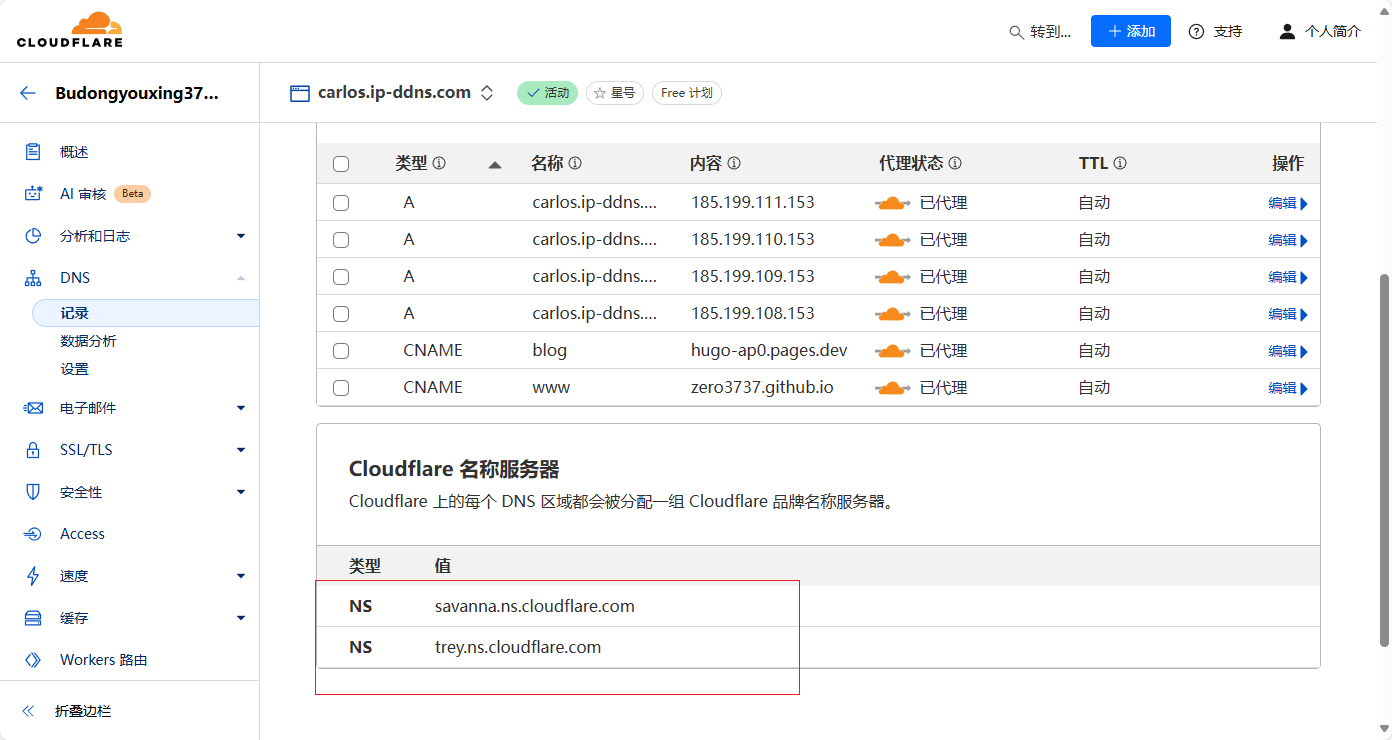This screenshot has width=1392, height=740.
Task: Click the proxy cloud icon for blog record
Action: pos(892,351)
